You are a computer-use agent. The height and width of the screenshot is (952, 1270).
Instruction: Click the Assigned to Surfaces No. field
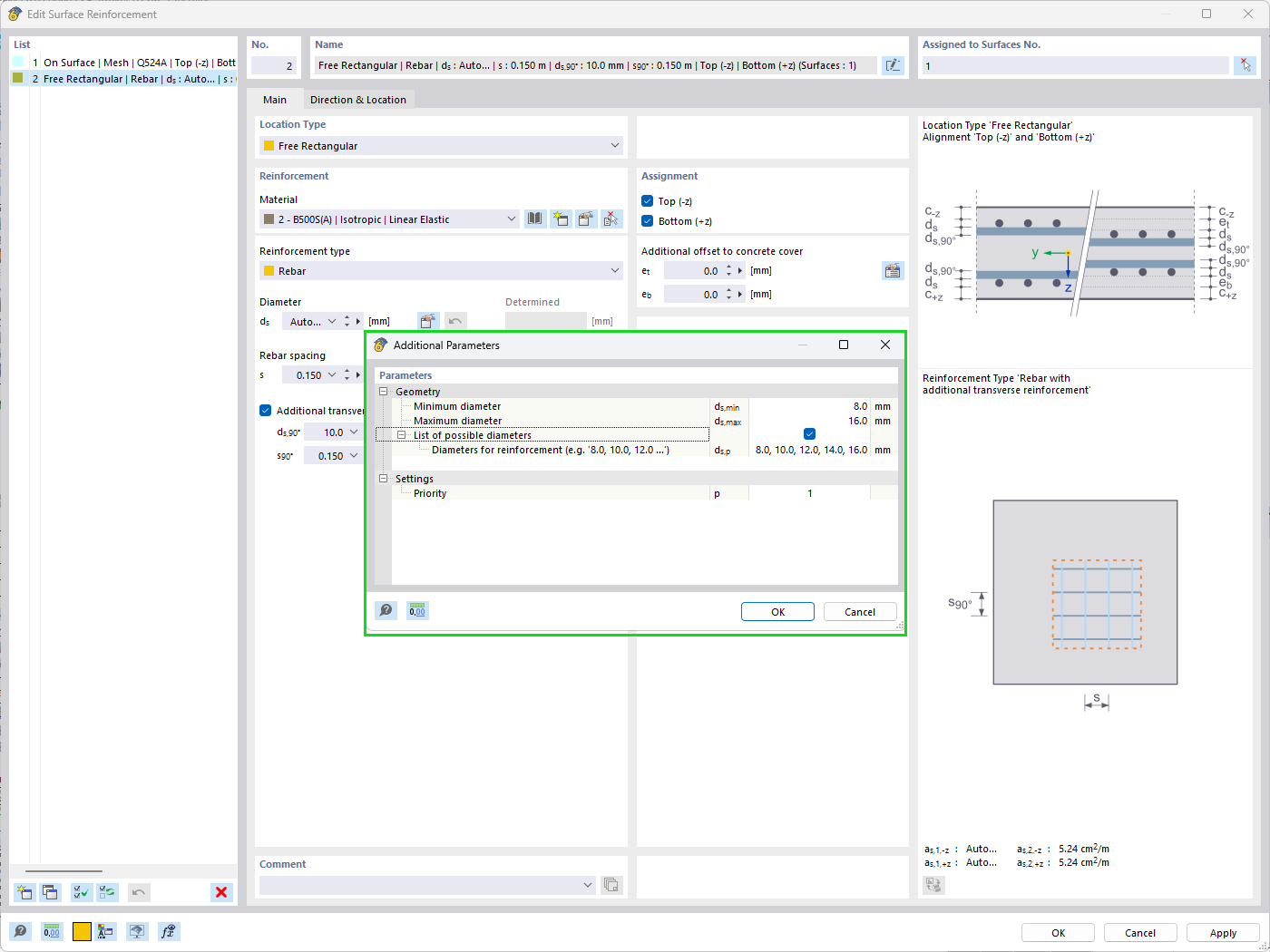(x=1075, y=65)
